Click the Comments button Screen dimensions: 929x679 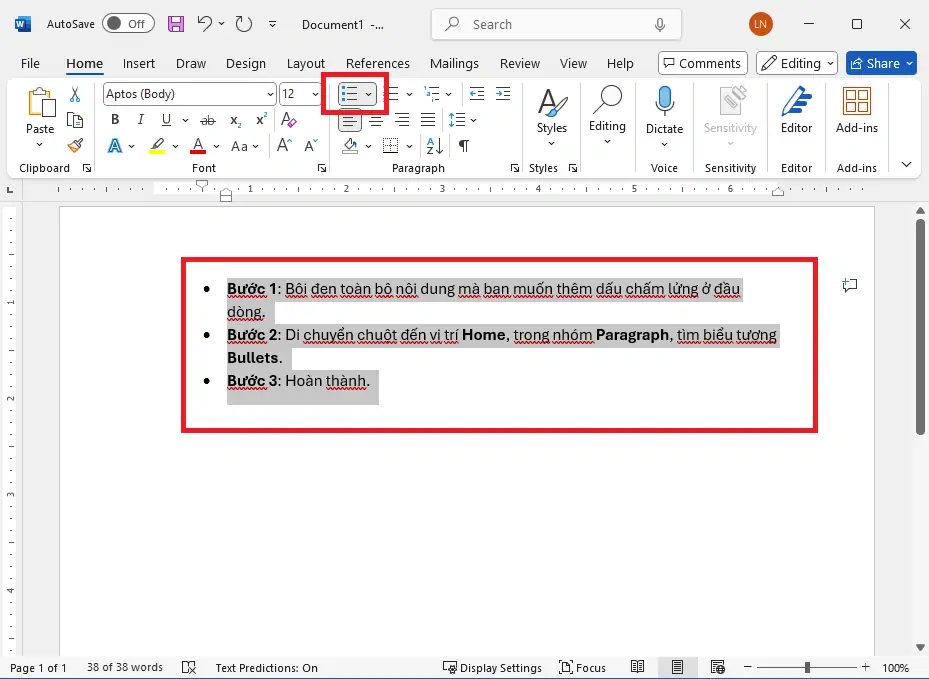pyautogui.click(x=702, y=63)
